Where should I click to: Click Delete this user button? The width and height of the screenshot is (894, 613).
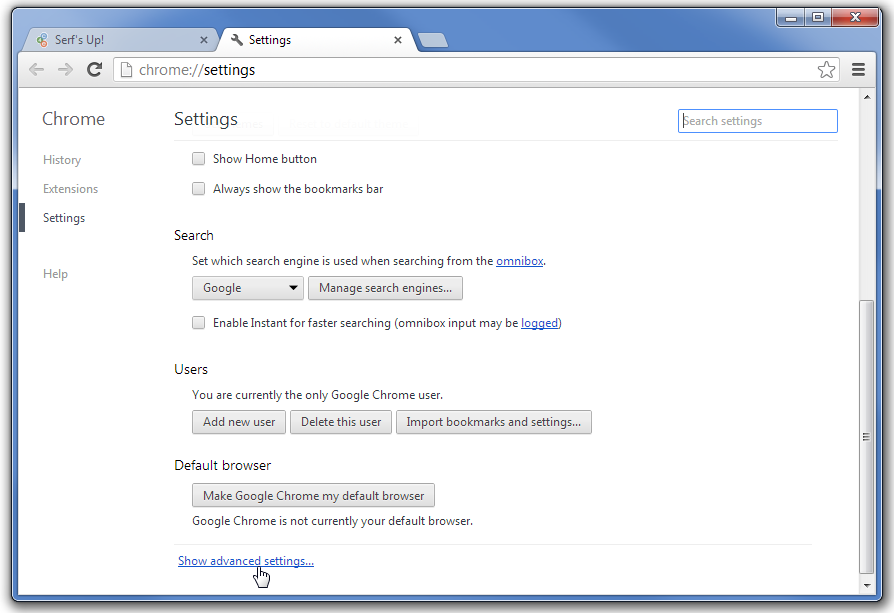click(341, 422)
